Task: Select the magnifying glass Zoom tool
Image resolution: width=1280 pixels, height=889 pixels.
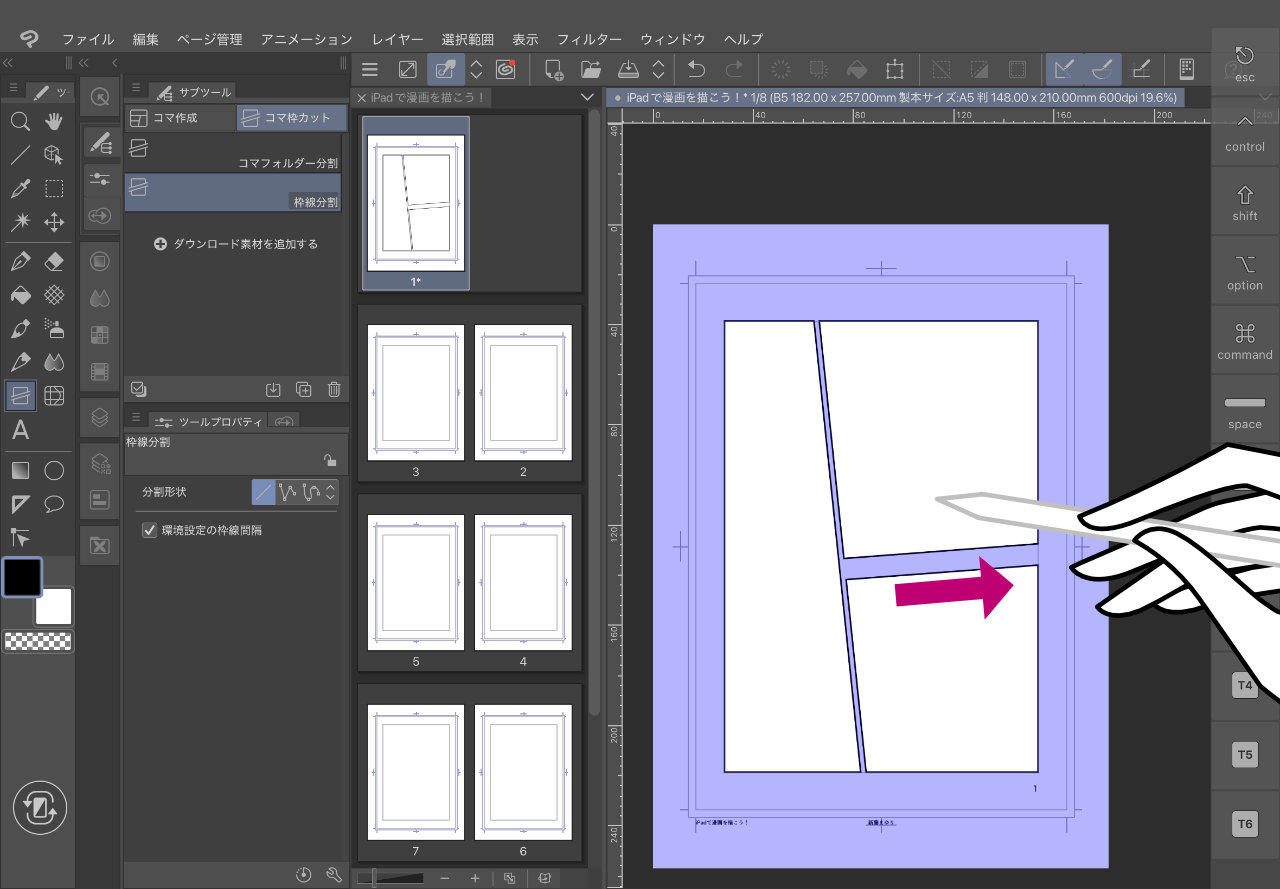Action: coord(19,122)
